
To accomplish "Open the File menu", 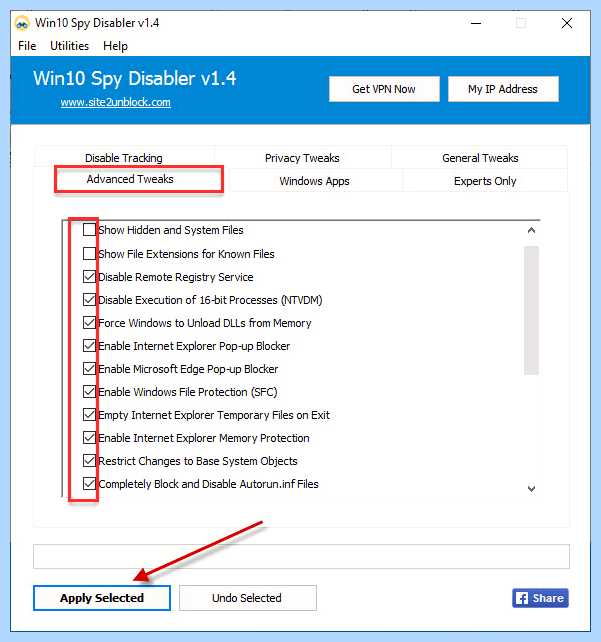I will coord(27,46).
